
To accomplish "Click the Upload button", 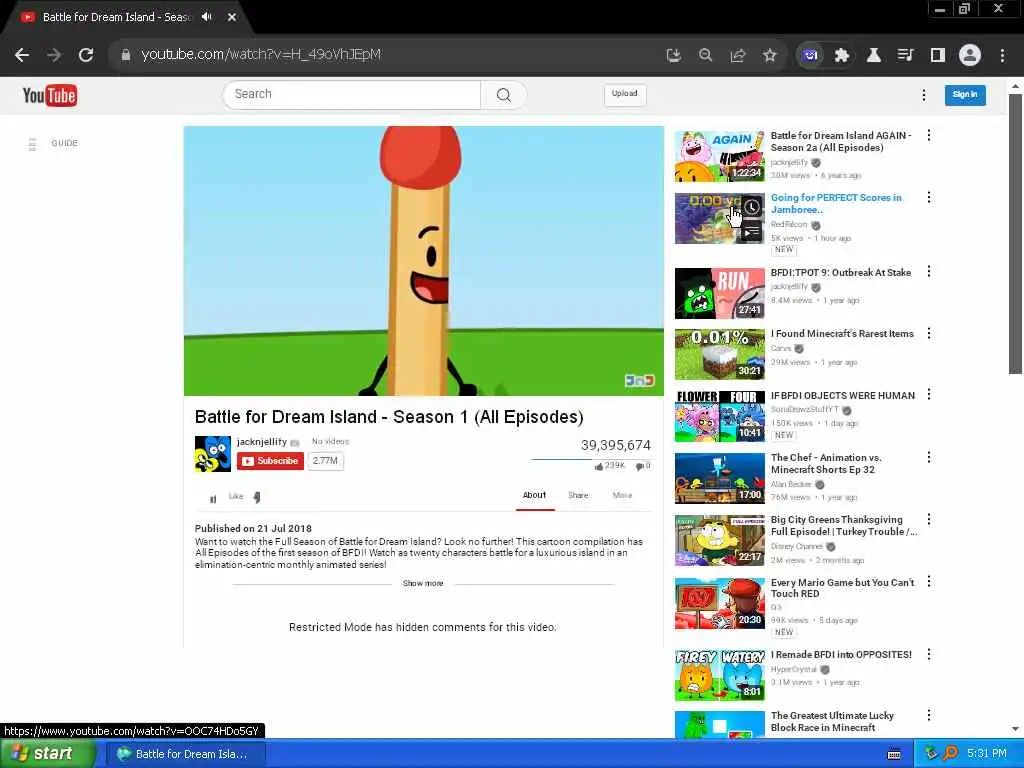I will (x=624, y=94).
